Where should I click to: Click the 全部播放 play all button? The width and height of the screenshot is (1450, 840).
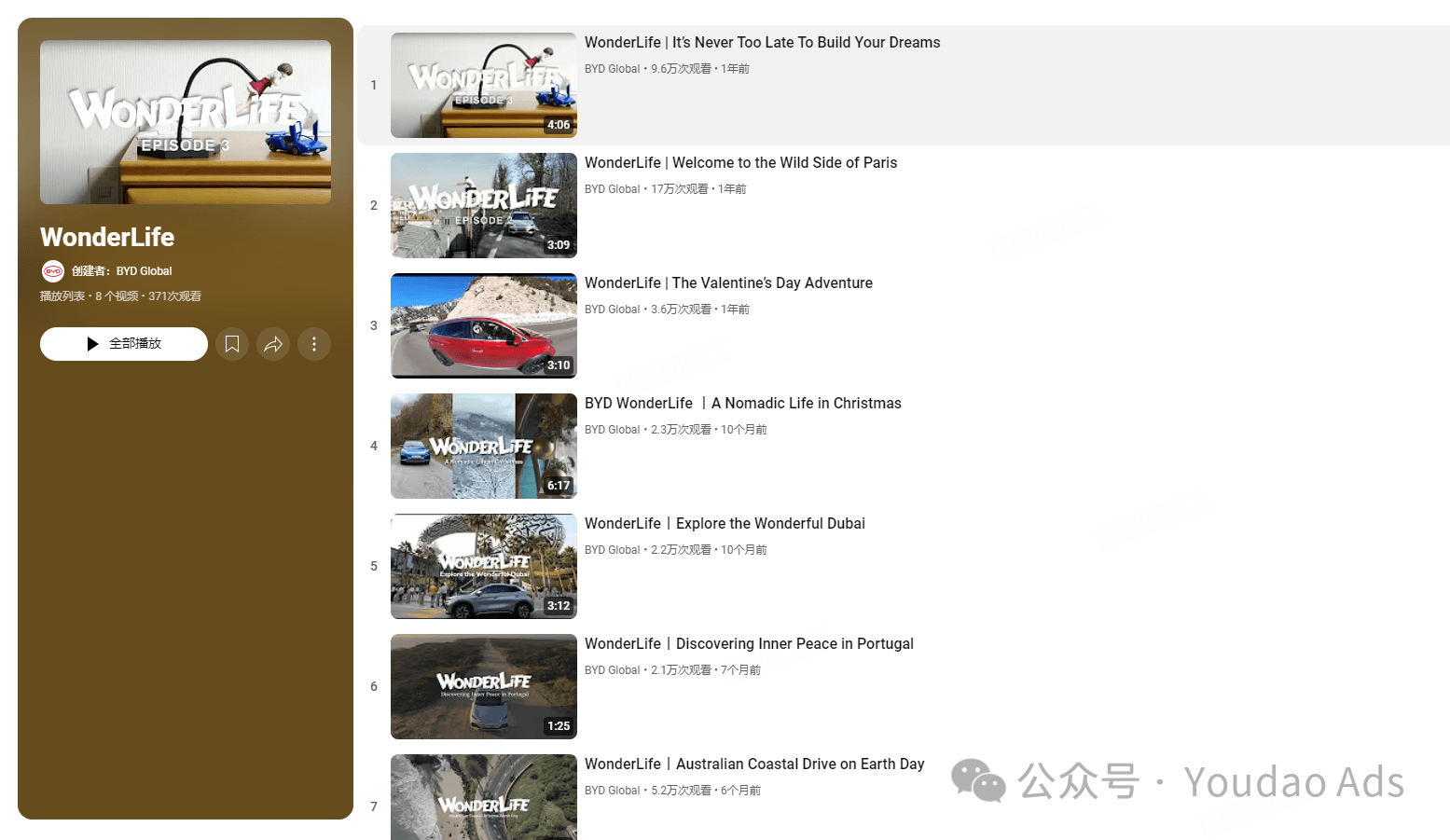[x=124, y=344]
